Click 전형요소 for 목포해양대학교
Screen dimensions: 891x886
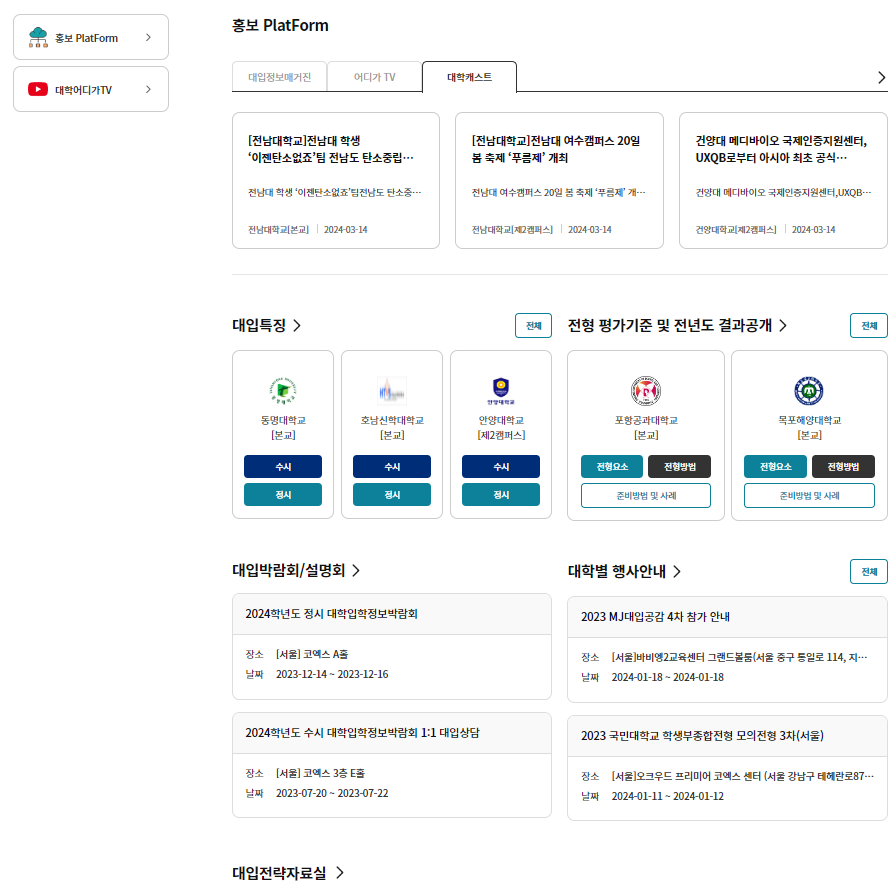click(776, 467)
